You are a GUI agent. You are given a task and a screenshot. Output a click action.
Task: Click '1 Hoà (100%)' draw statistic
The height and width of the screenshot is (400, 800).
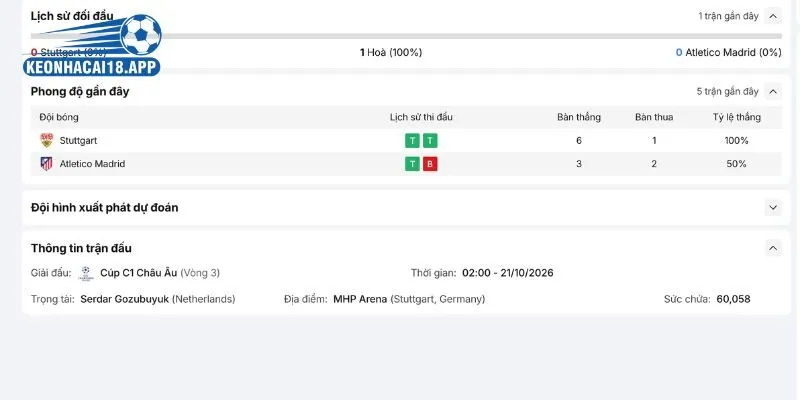[x=391, y=53]
